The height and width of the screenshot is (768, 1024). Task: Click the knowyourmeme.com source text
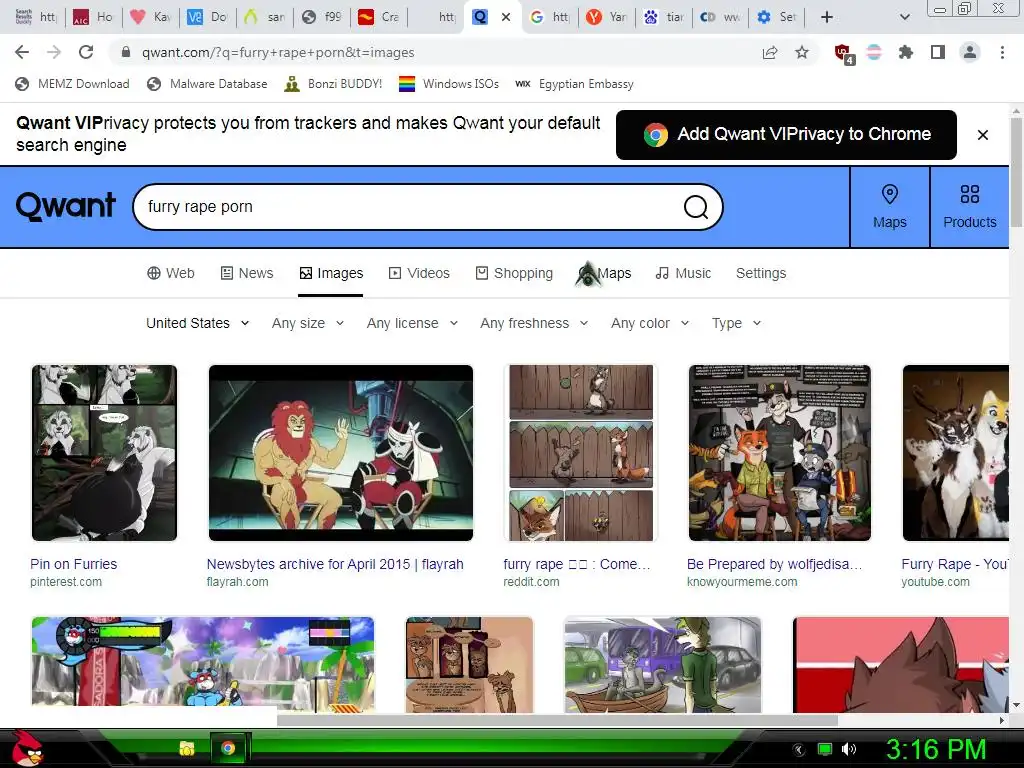(x=742, y=582)
